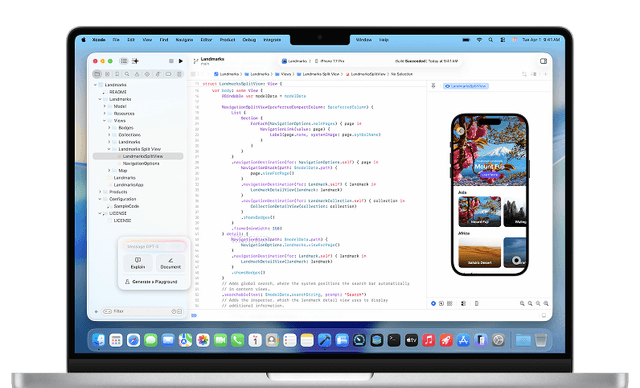Collapse the Views folder in navigator
640x388 pixels.
104,121
